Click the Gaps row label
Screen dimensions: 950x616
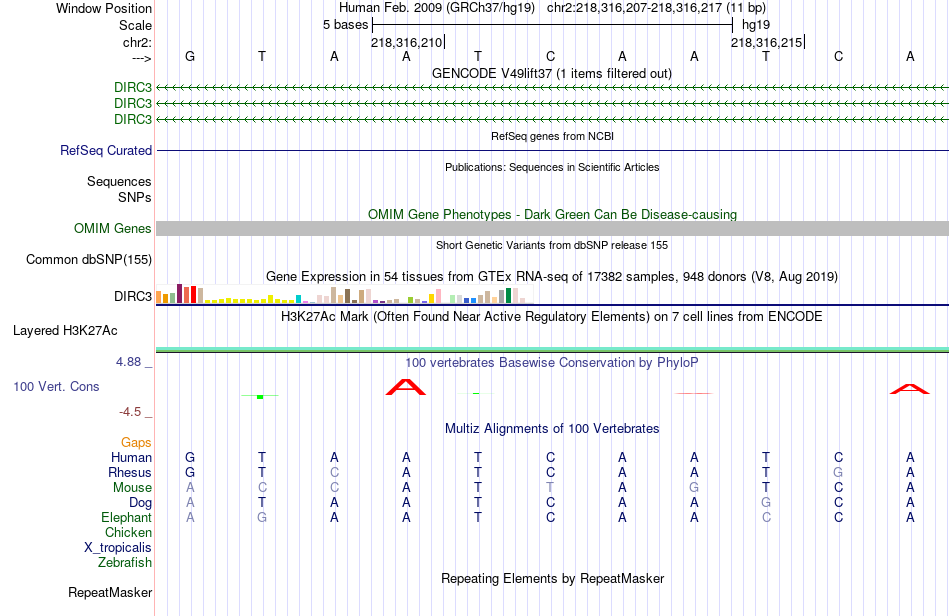click(136, 443)
